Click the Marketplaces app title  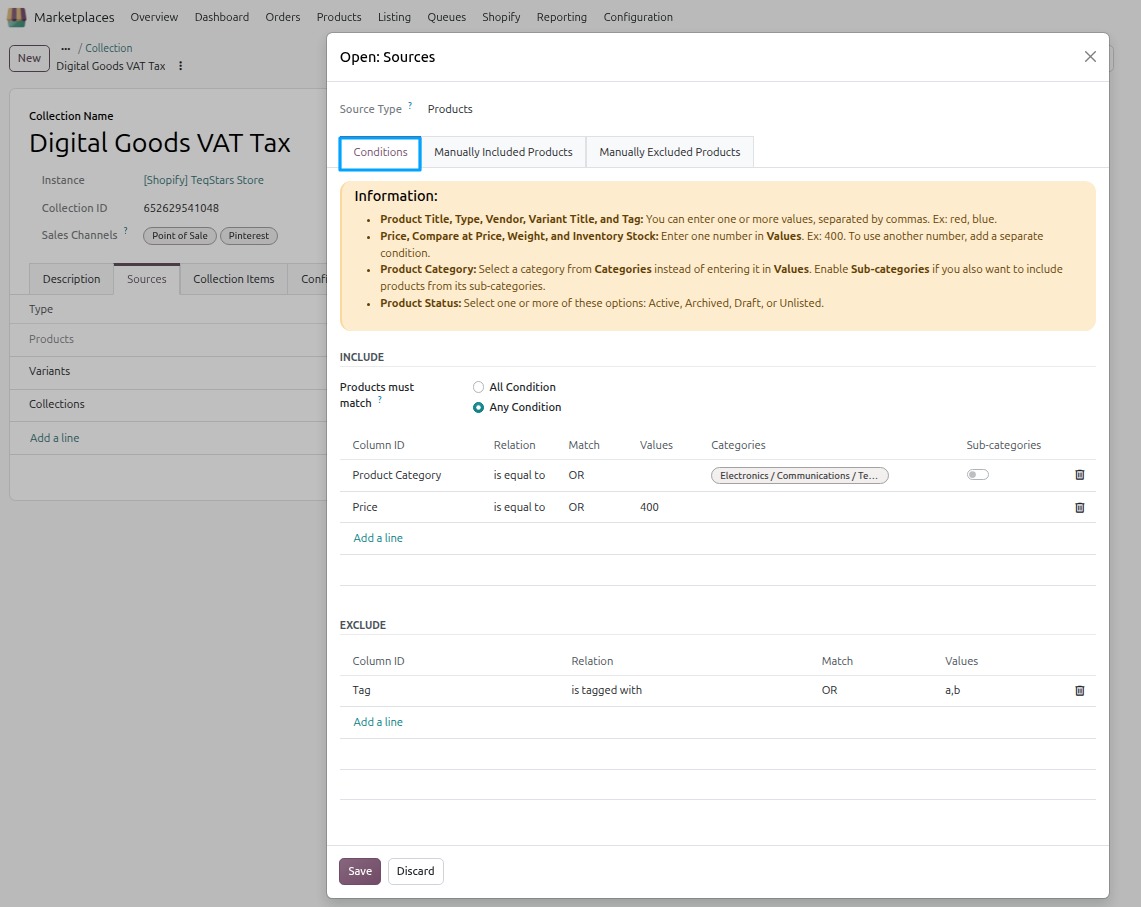click(74, 17)
